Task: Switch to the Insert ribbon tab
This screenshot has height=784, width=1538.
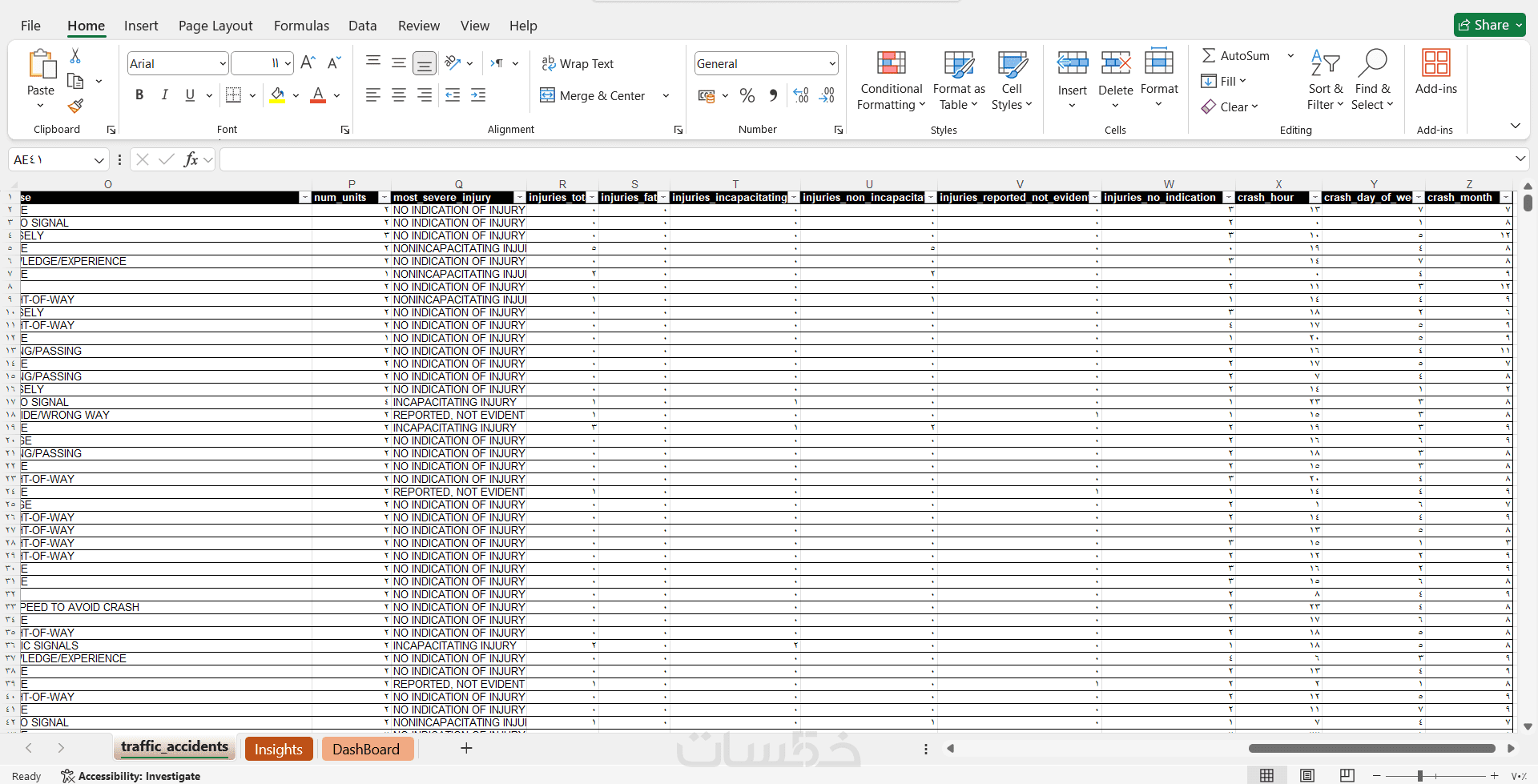Action: click(141, 26)
